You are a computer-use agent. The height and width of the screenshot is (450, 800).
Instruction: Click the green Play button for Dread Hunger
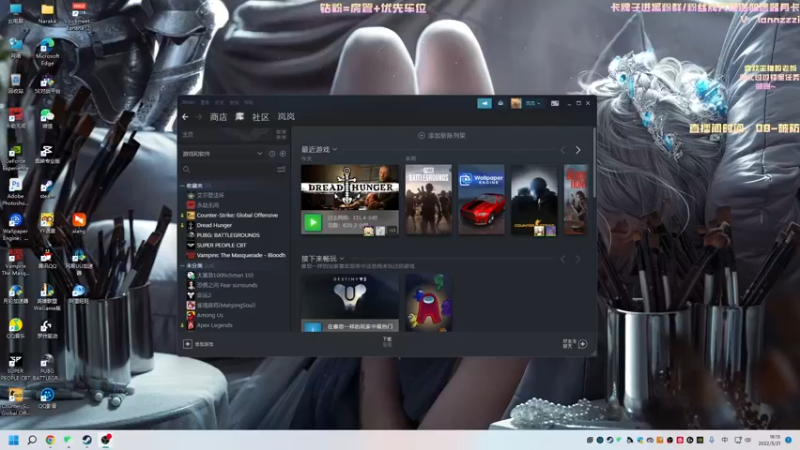tap(313, 222)
